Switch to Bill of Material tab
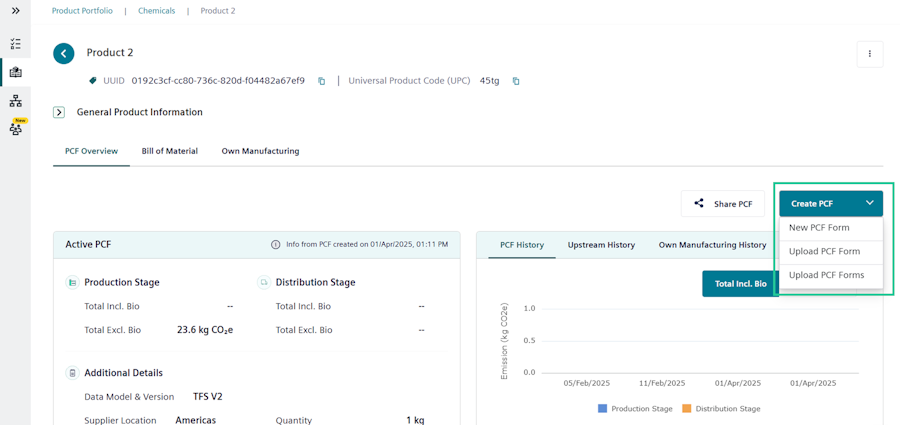This screenshot has width=900, height=425. [169, 151]
